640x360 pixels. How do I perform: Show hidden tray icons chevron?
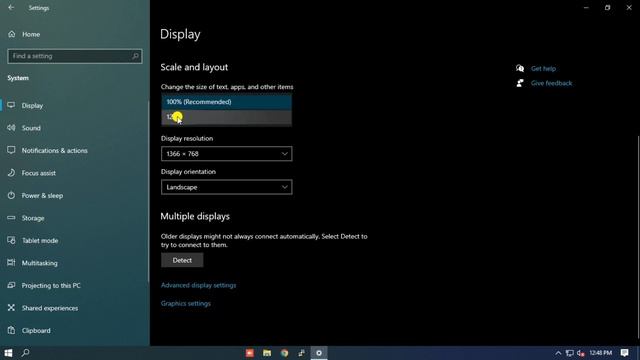558,353
